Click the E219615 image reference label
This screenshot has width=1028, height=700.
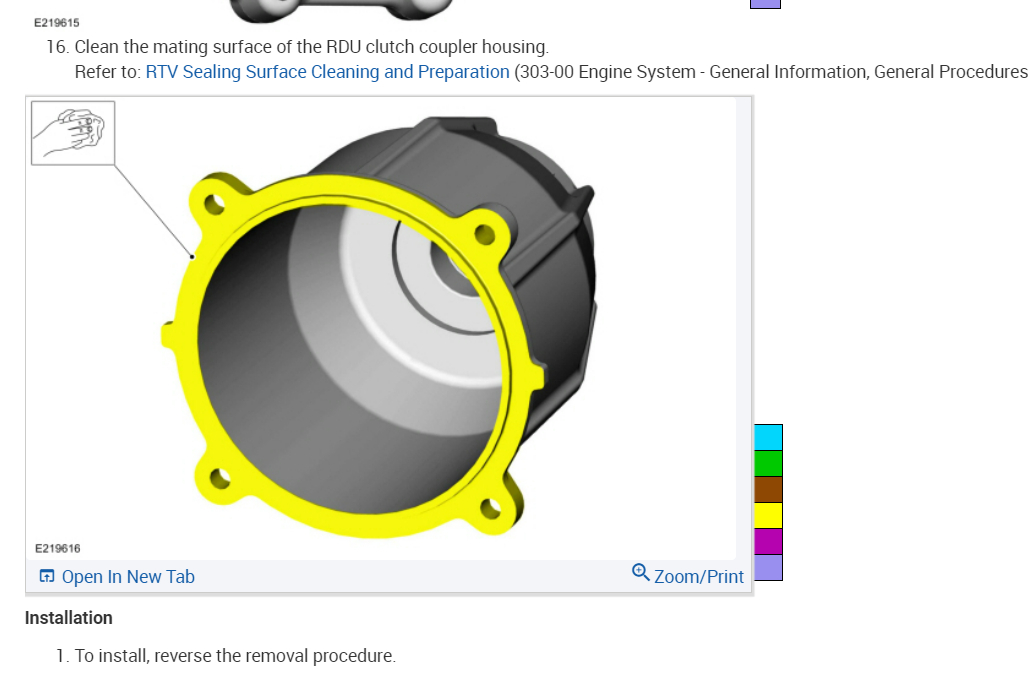pos(57,23)
